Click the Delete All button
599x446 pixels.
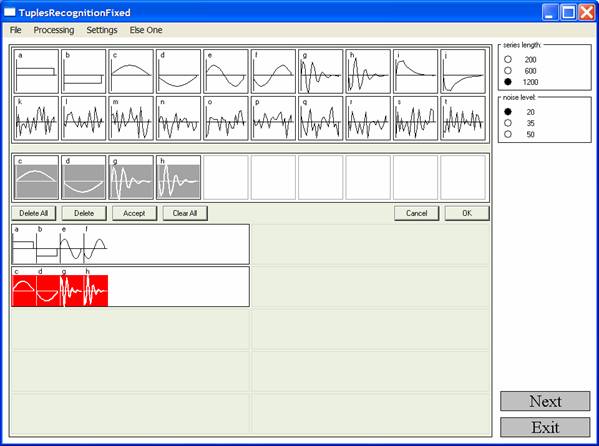[x=34, y=213]
